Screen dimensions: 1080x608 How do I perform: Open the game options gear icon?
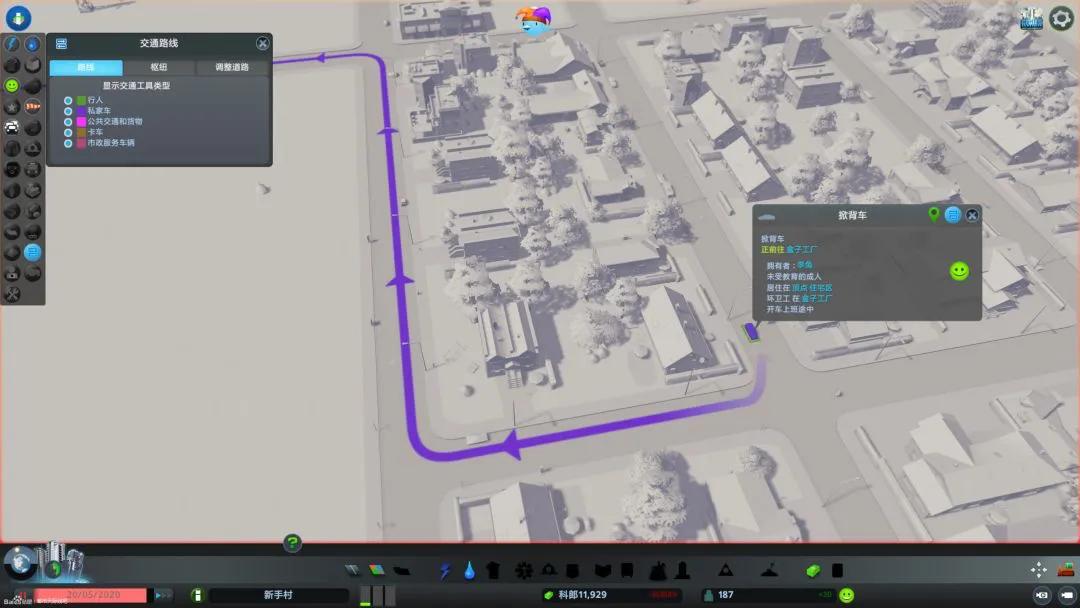1061,19
